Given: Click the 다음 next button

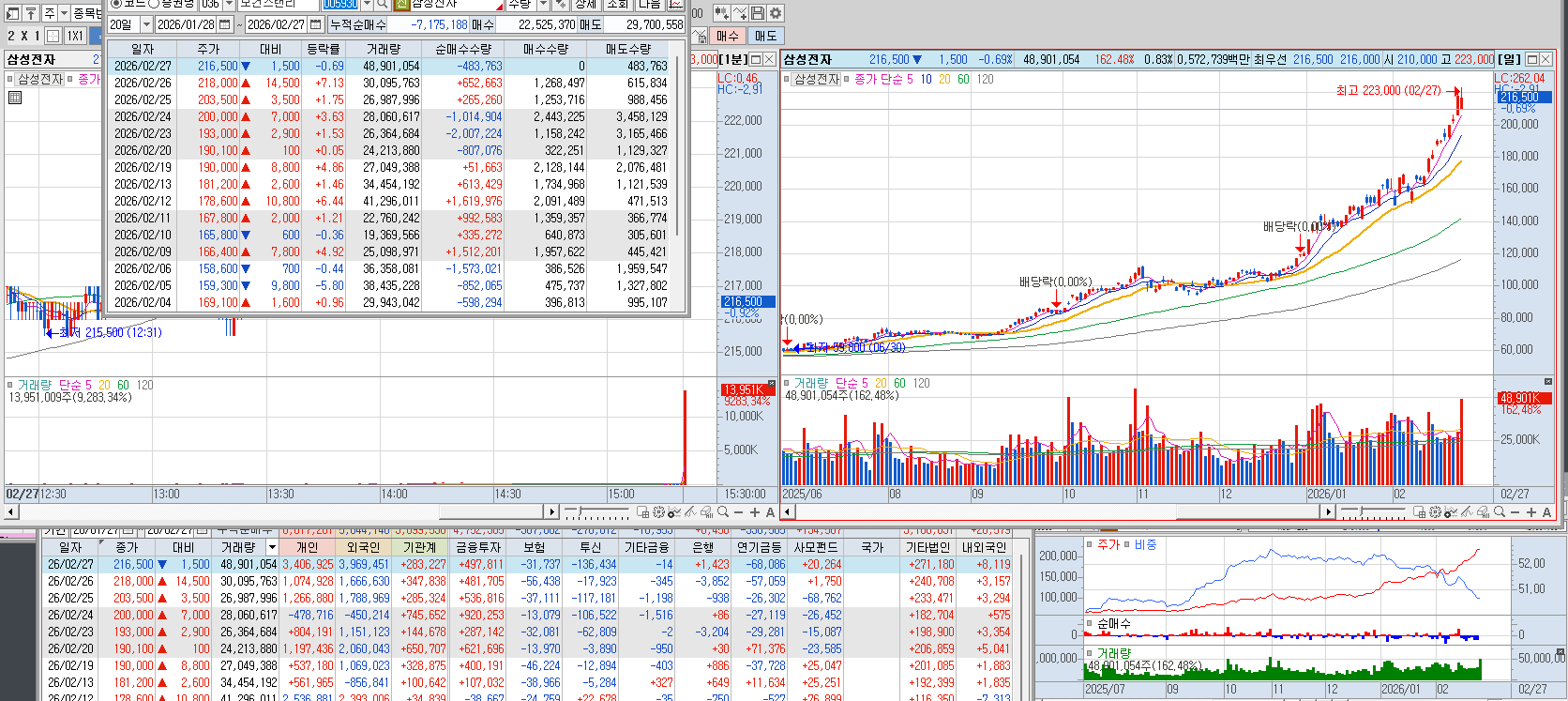Looking at the screenshot, I should (x=650, y=5).
